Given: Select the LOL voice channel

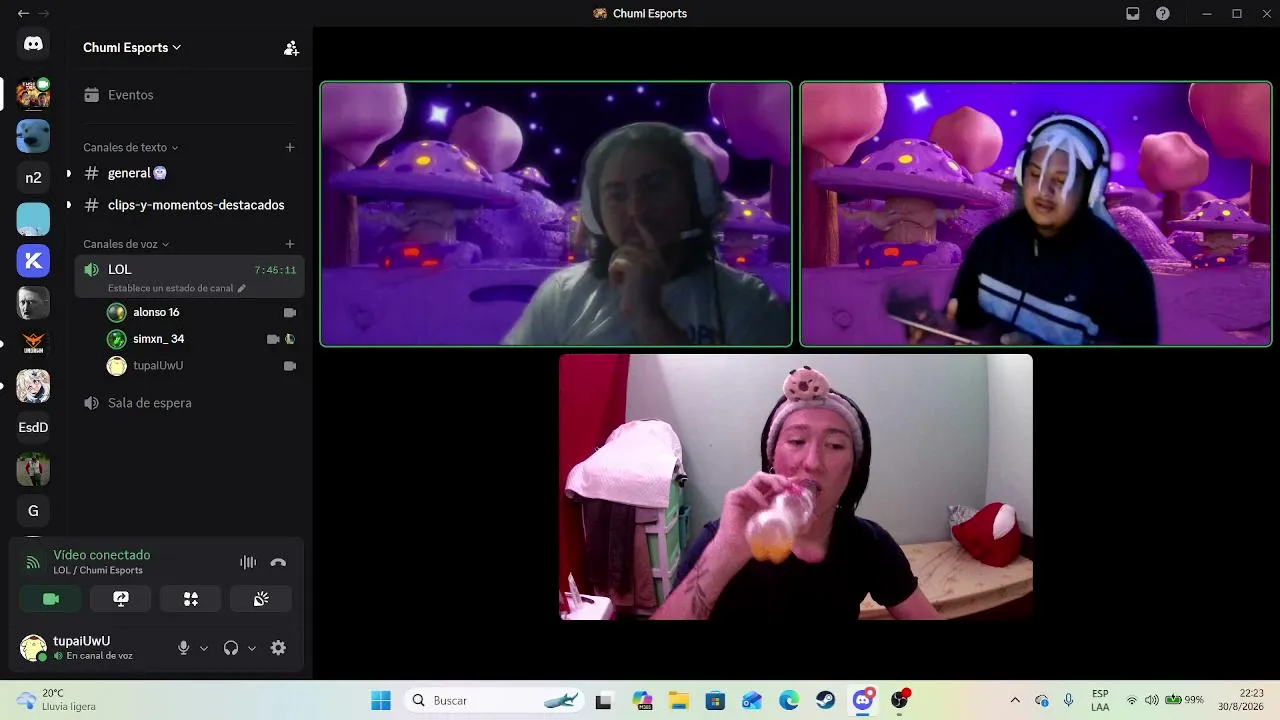Looking at the screenshot, I should (x=190, y=277).
